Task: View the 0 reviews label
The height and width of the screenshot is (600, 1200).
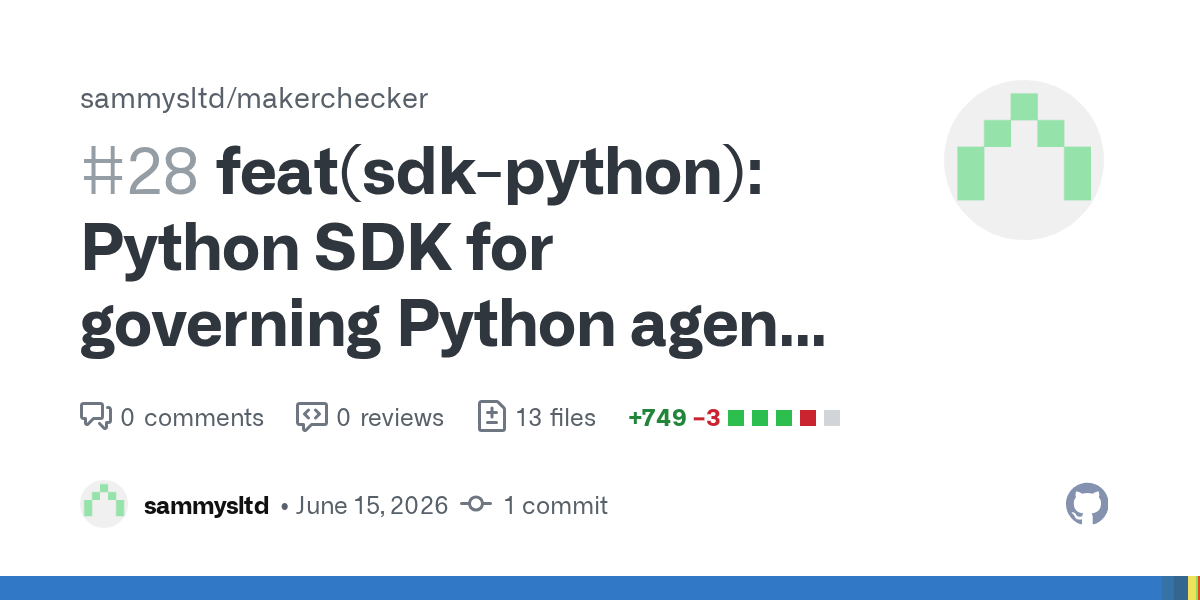Action: tap(390, 417)
